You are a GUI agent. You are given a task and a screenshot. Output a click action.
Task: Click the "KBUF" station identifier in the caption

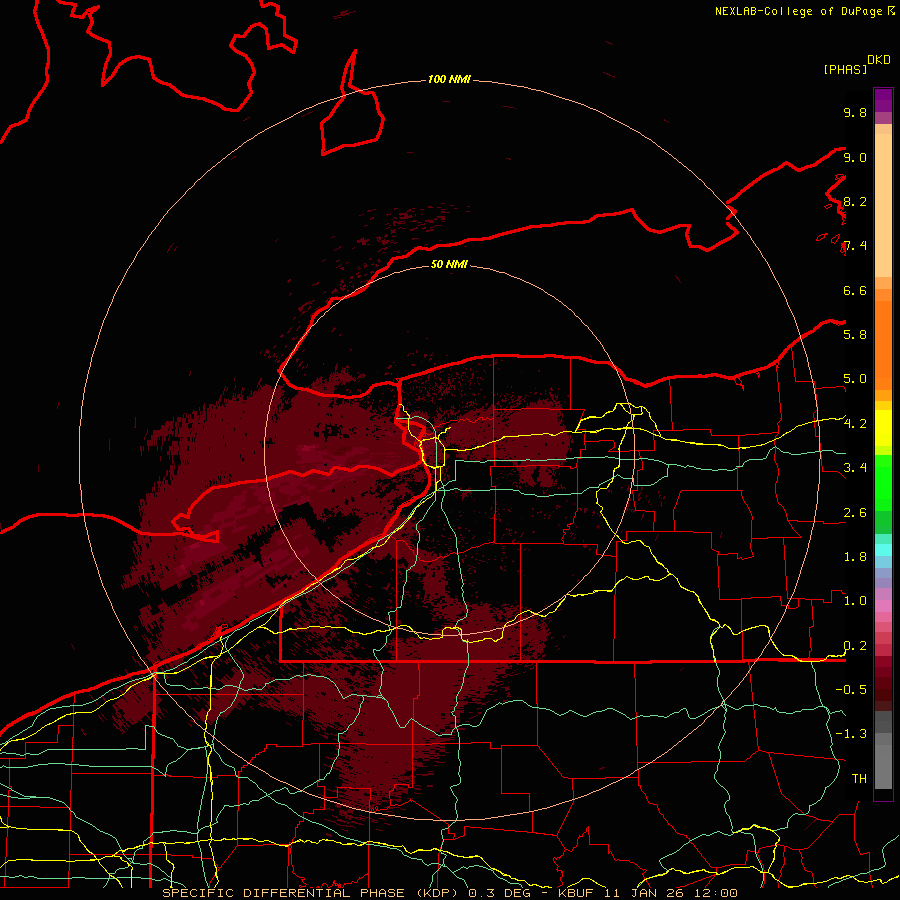[x=576, y=893]
